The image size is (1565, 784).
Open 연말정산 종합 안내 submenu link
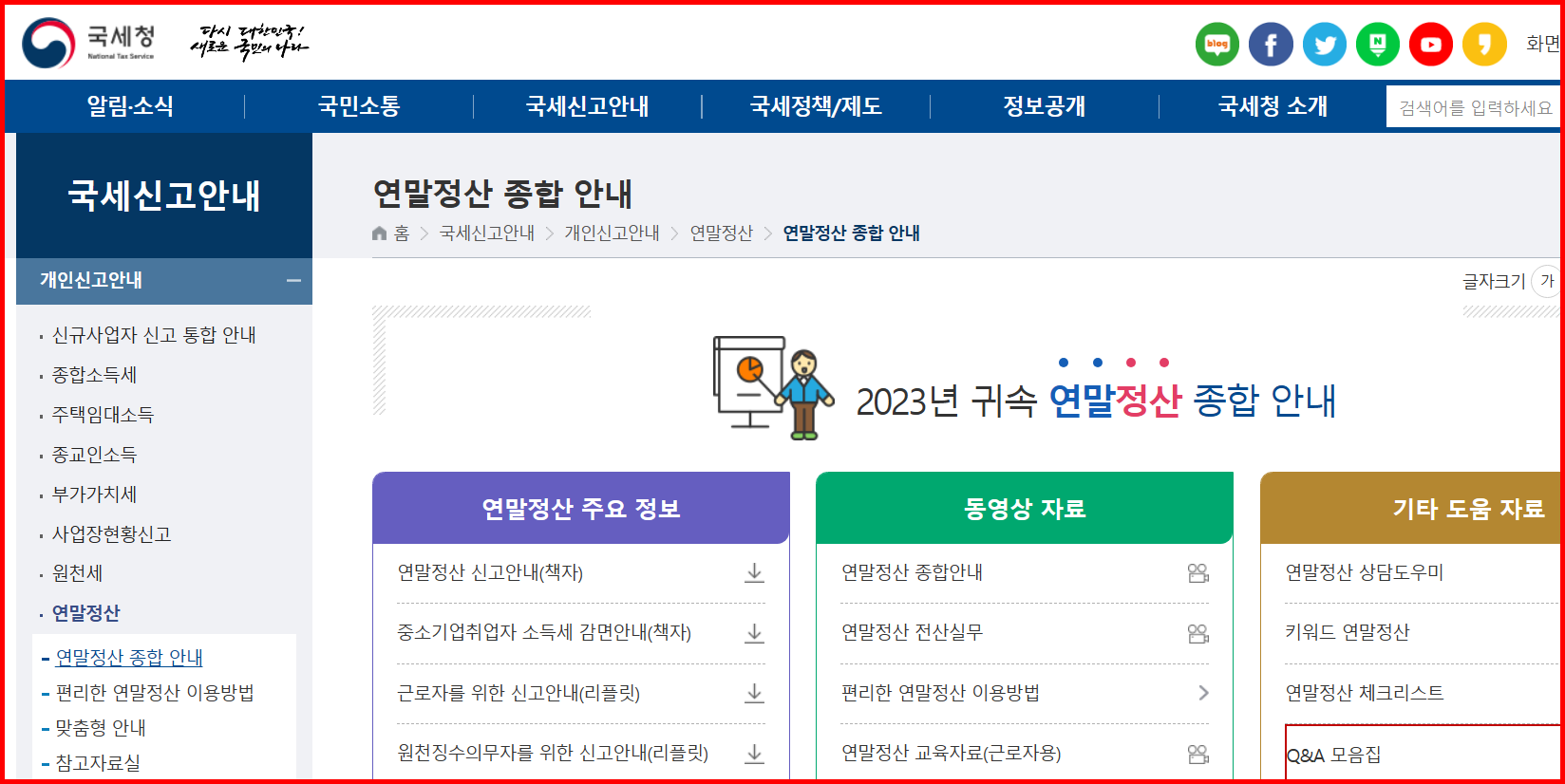click(x=129, y=657)
